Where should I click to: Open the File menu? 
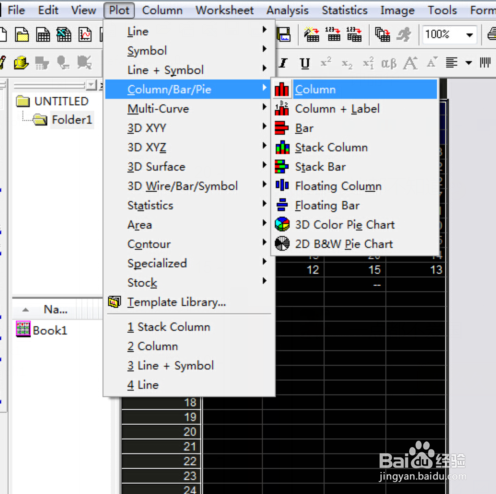[16, 10]
